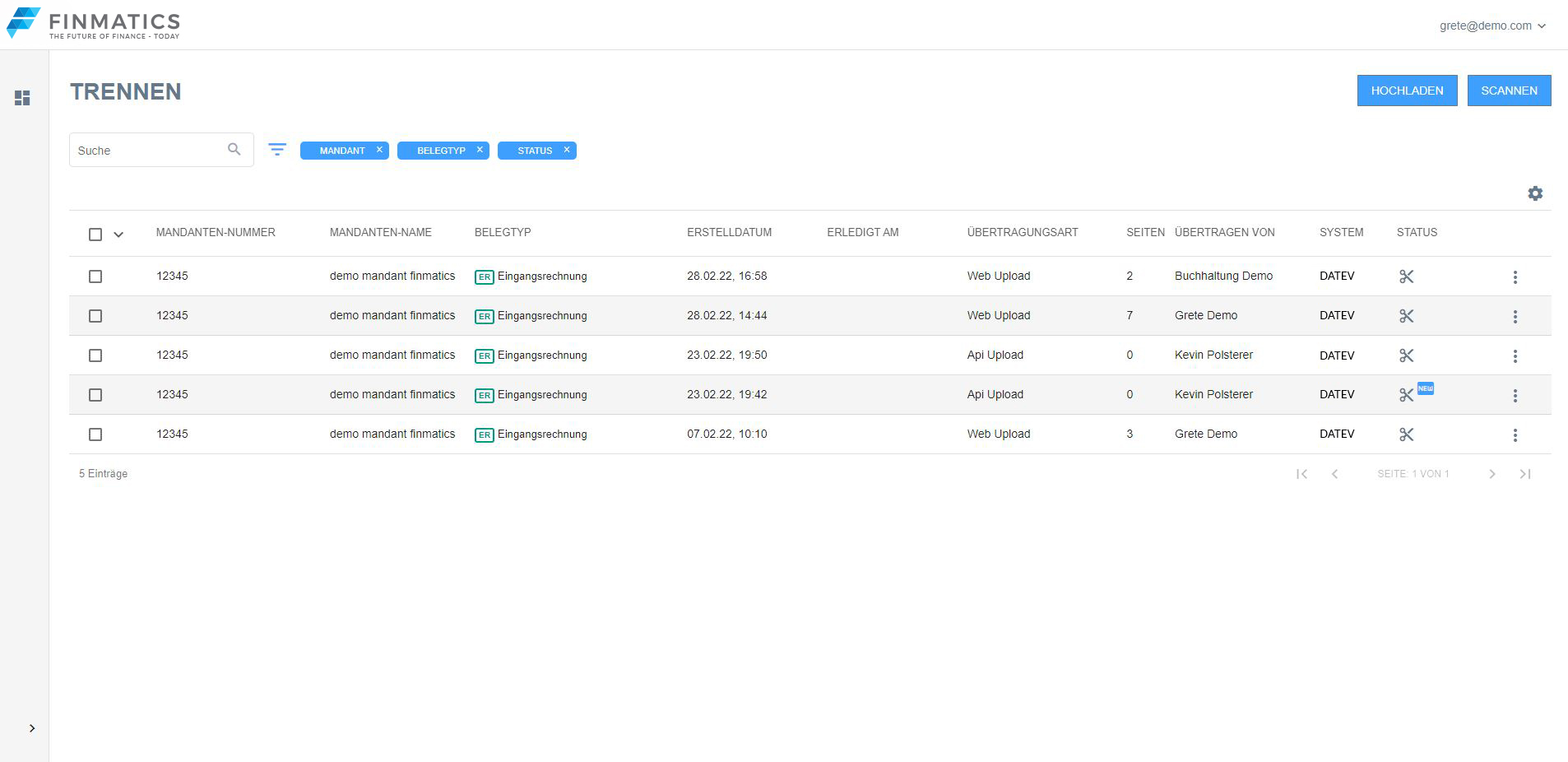Remove the MANDANT filter chip

(x=379, y=150)
